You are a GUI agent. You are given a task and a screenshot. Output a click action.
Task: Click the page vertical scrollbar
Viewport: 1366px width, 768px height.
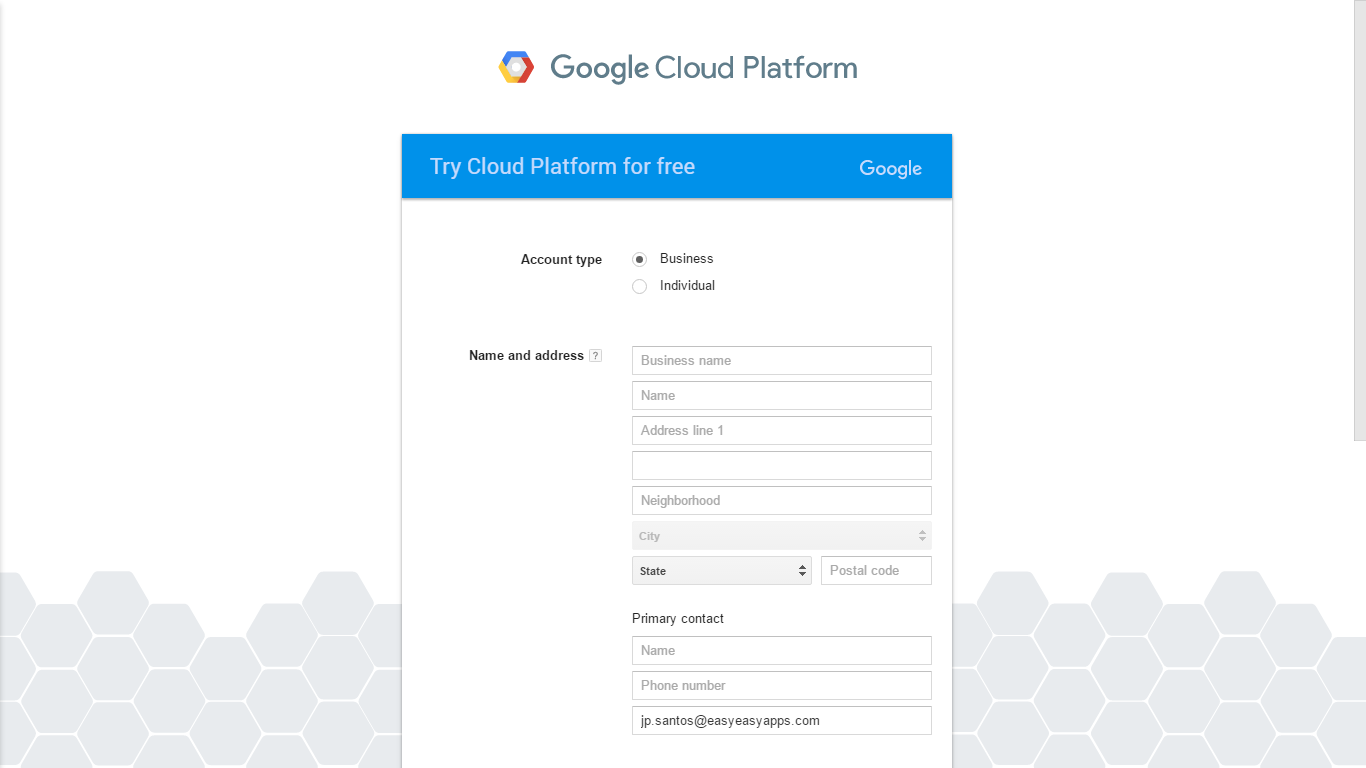[x=1359, y=220]
